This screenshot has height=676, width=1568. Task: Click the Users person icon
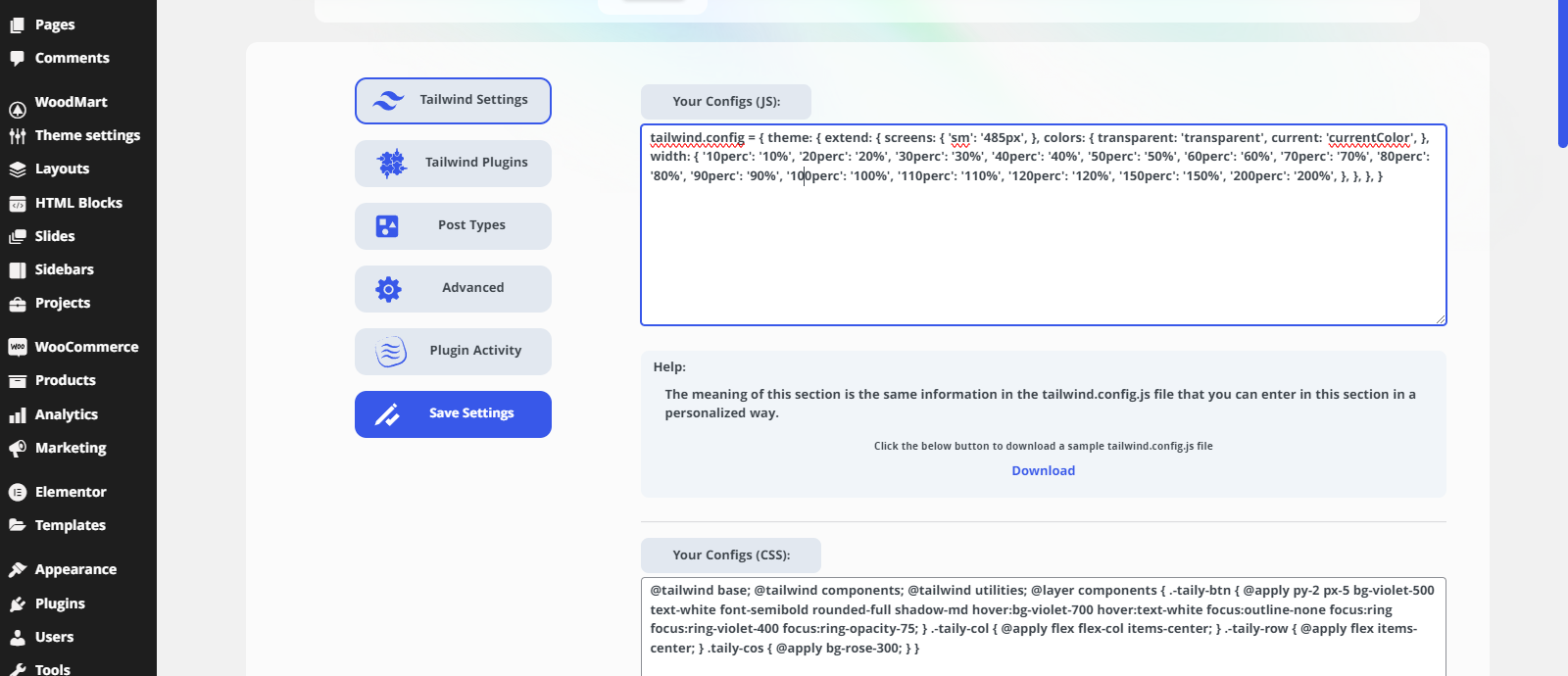tap(17, 637)
